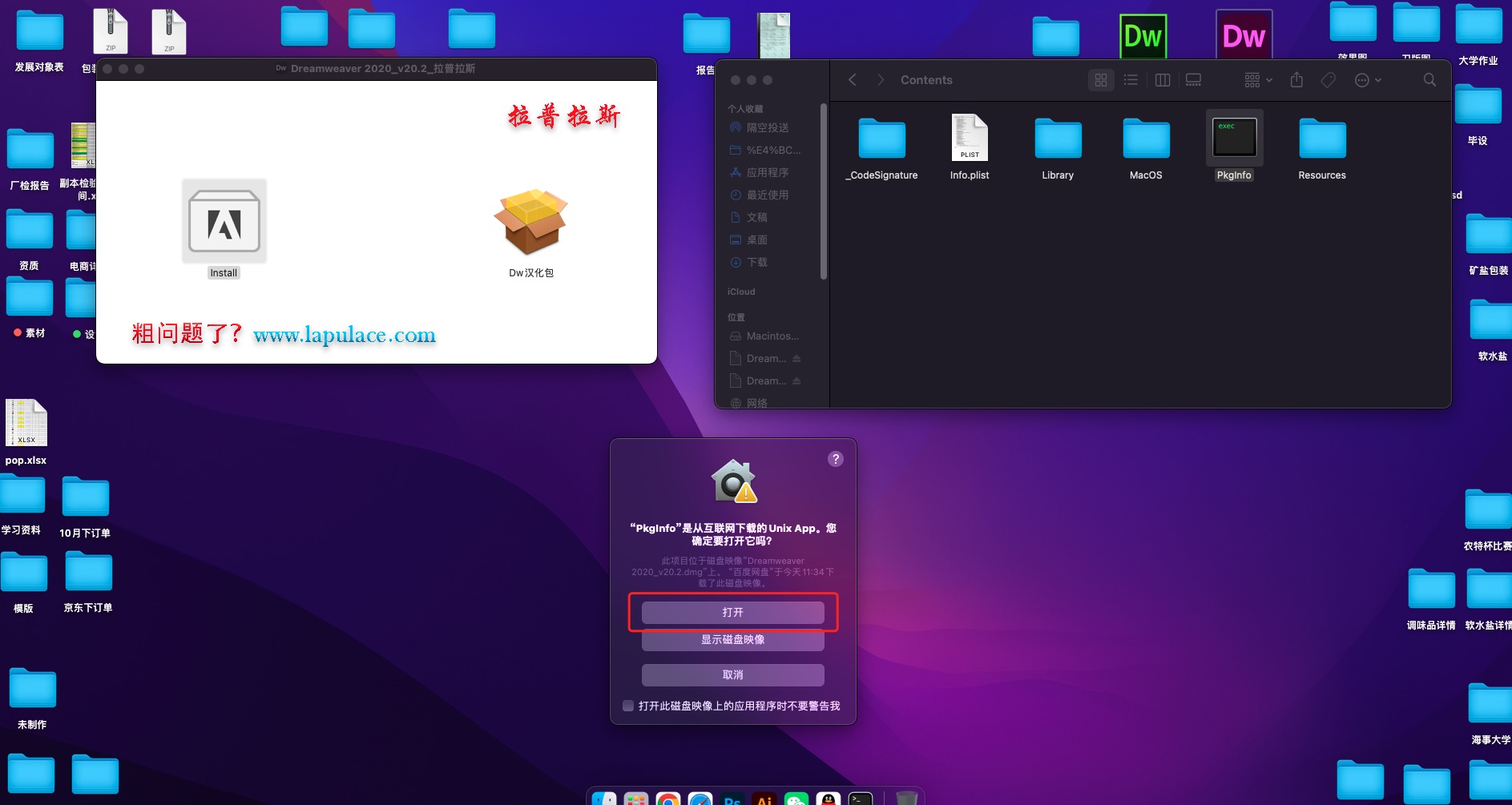
Task: Click the Finder tag icon
Action: (x=1328, y=80)
